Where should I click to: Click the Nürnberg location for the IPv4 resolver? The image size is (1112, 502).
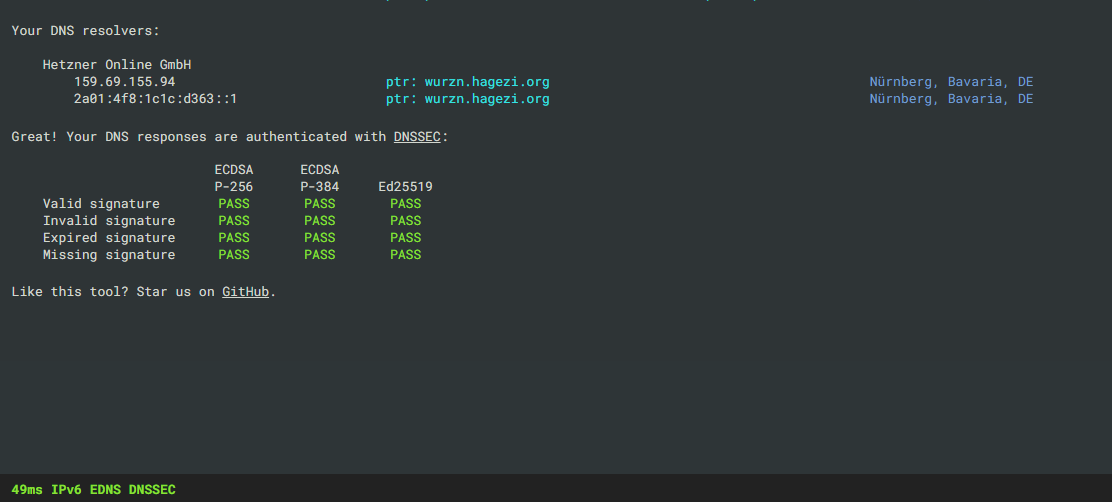click(x=951, y=82)
